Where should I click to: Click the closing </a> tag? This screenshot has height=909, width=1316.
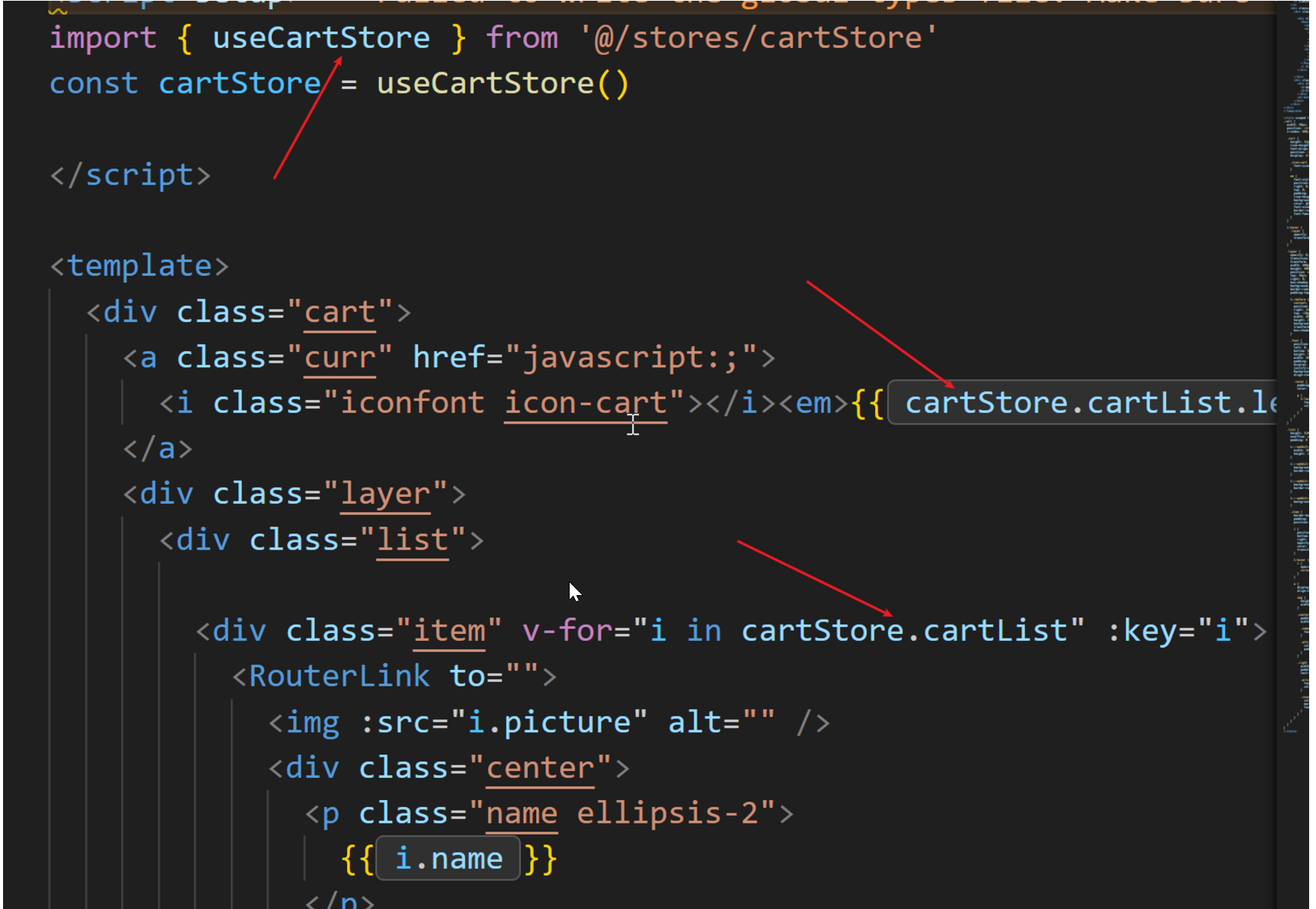coord(158,448)
